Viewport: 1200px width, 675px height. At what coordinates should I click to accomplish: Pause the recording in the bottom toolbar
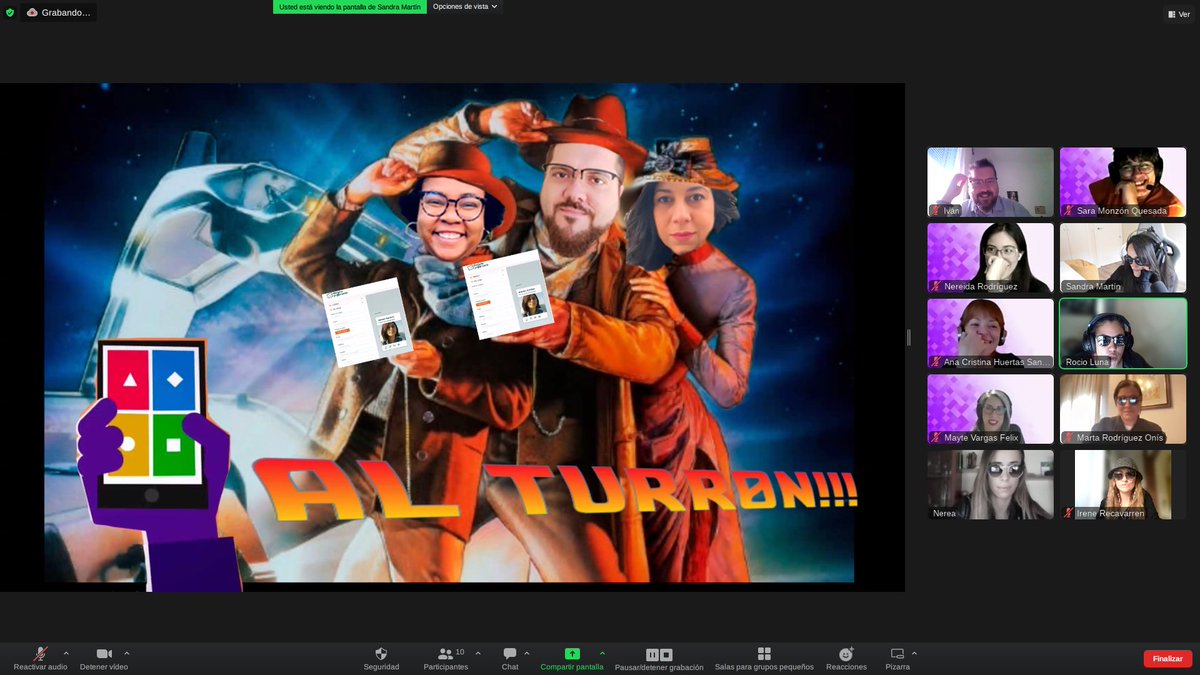(x=652, y=654)
